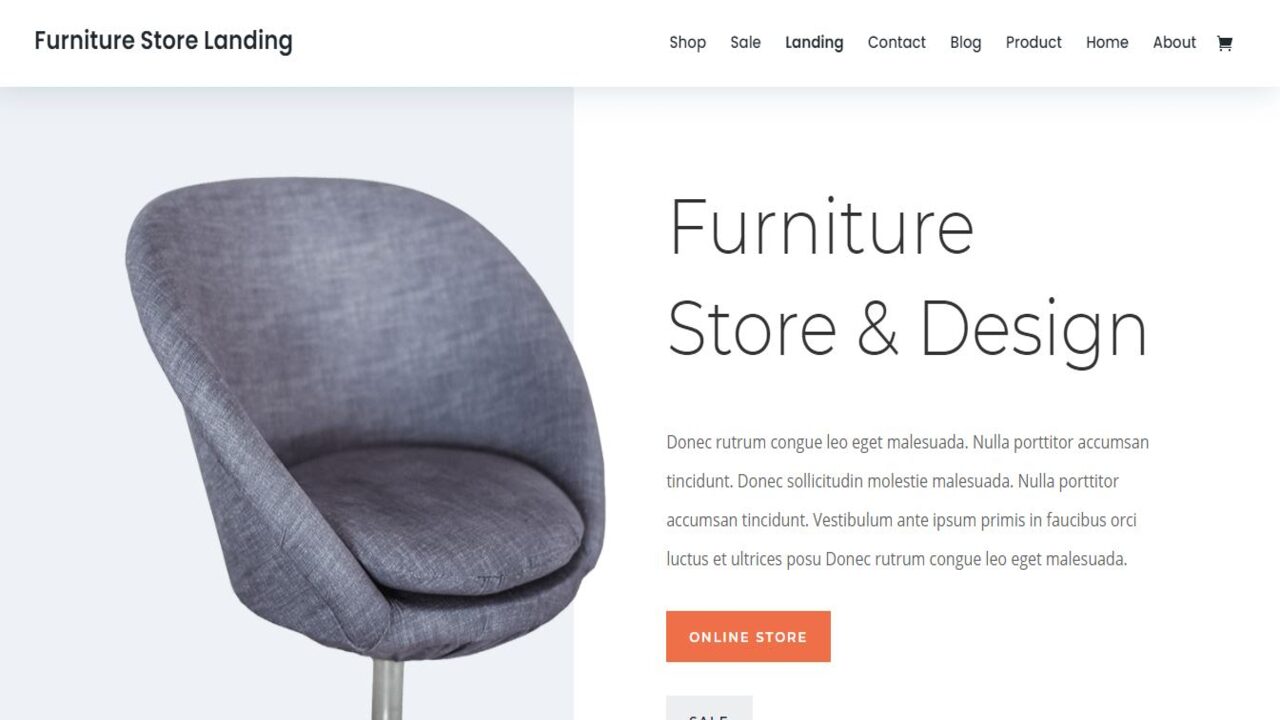Click the Store & Design heading line

907,328
